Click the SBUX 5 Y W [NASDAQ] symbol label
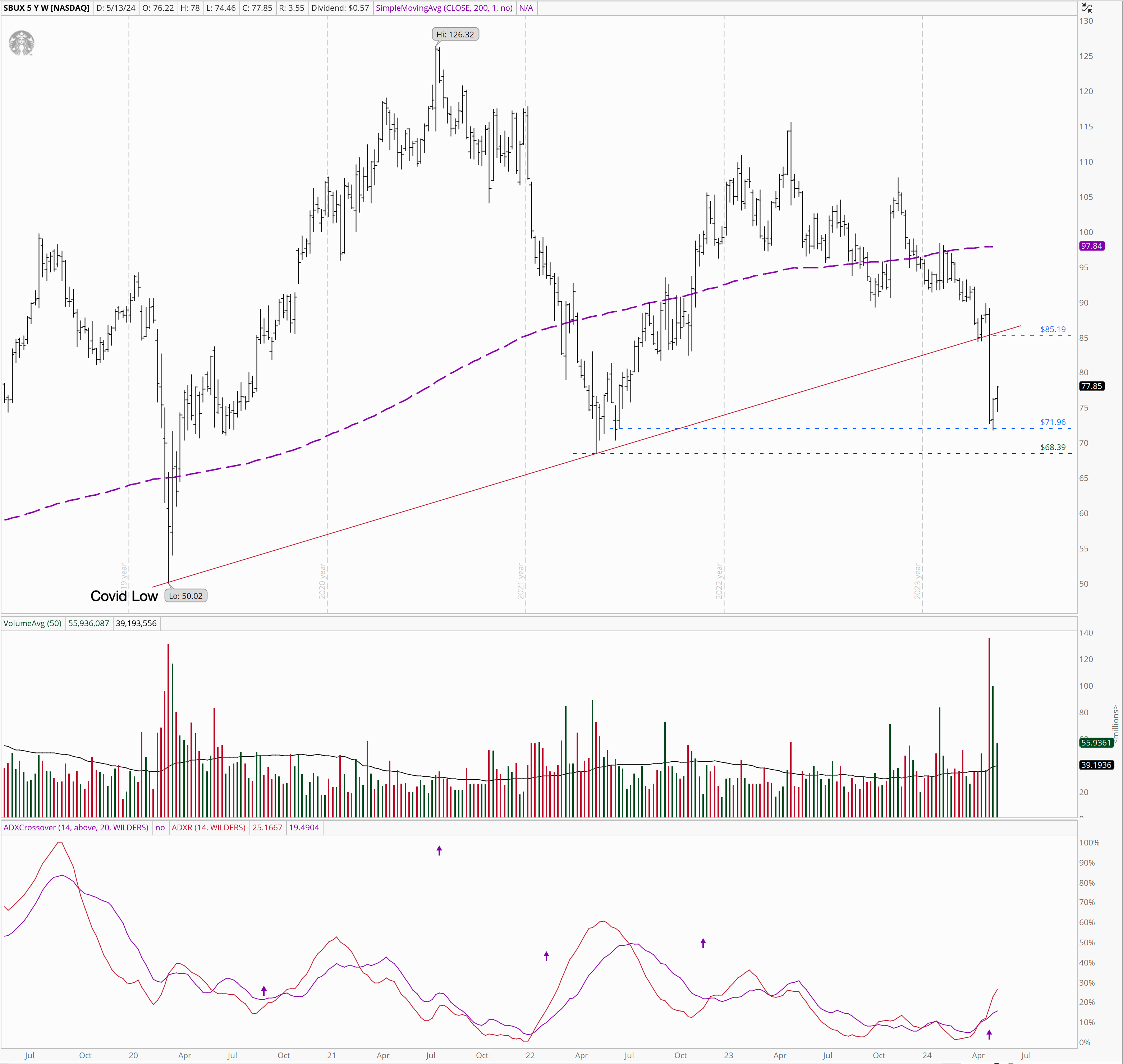Viewport: 1123px width, 1064px height. [x=46, y=8]
